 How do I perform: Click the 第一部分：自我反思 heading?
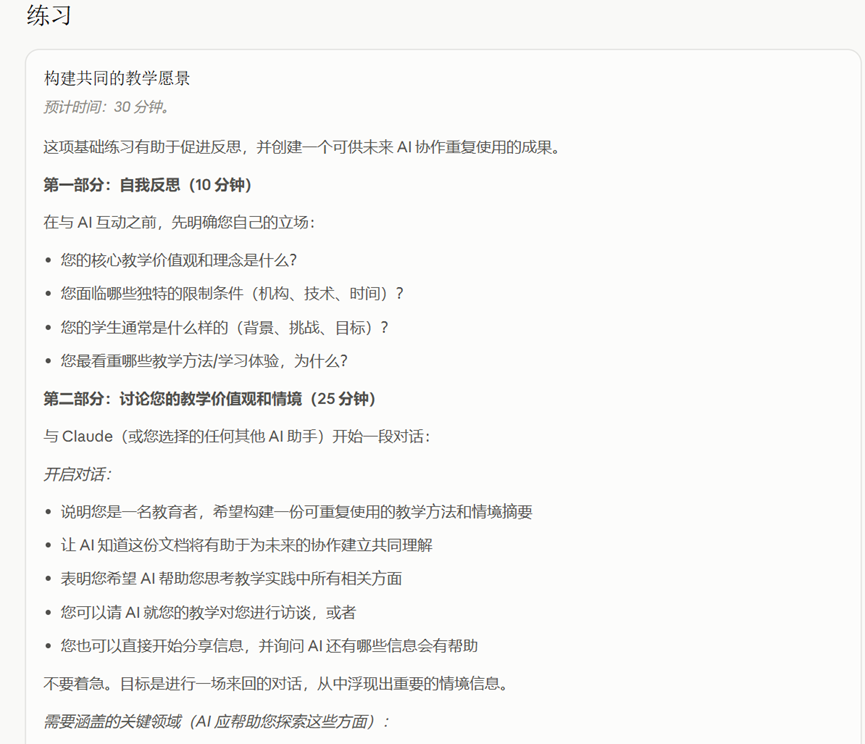pyautogui.click(x=147, y=185)
